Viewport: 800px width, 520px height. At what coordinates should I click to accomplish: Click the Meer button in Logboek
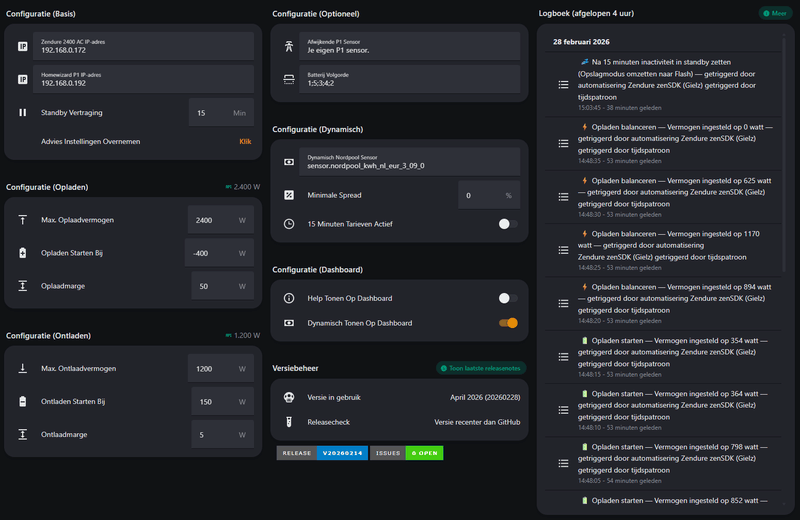775,14
